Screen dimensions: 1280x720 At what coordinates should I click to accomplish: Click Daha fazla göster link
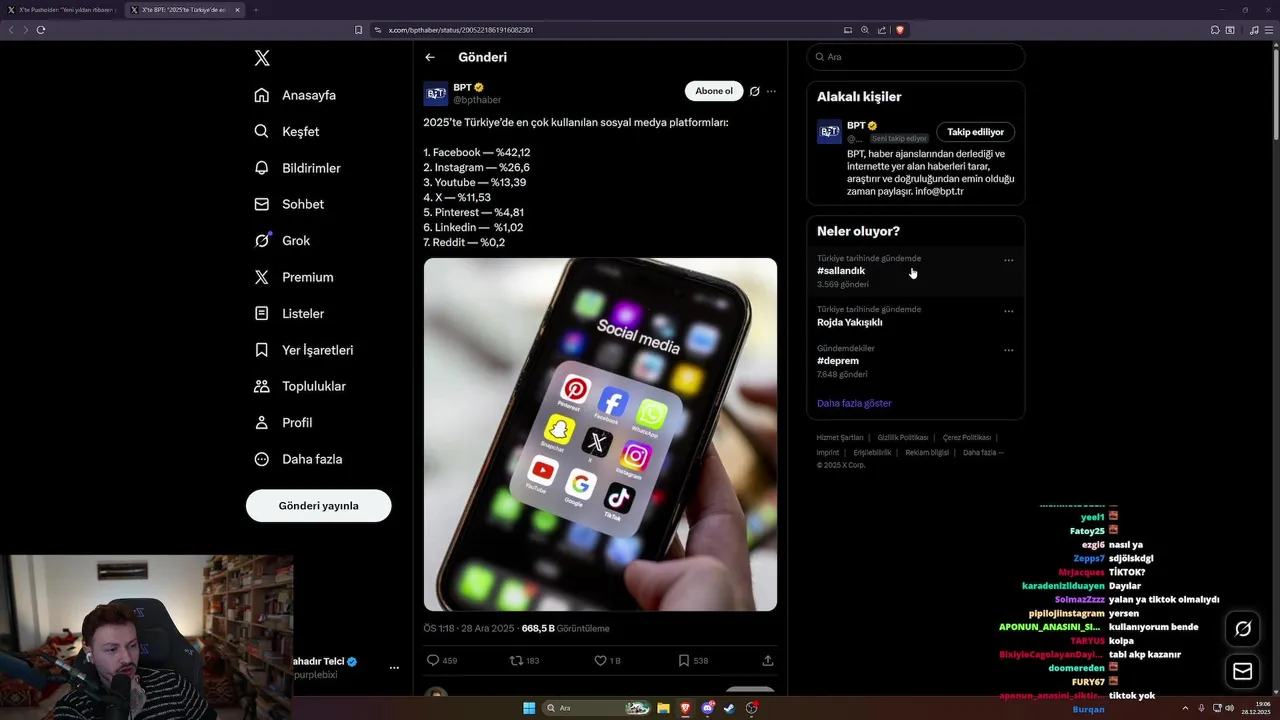(854, 403)
